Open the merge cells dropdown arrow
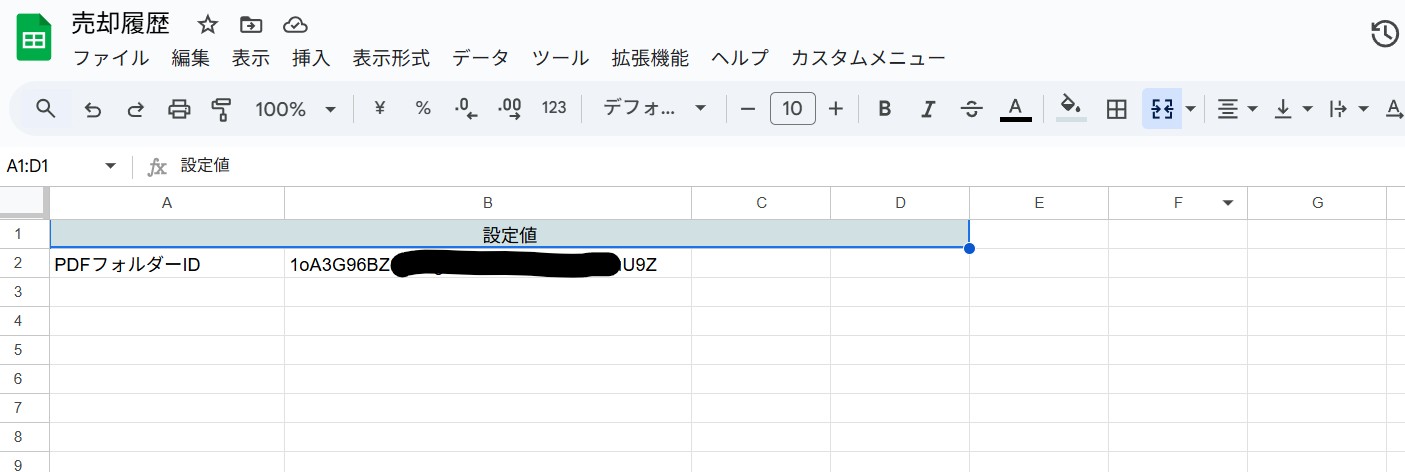1405x472 pixels. tap(1190, 109)
